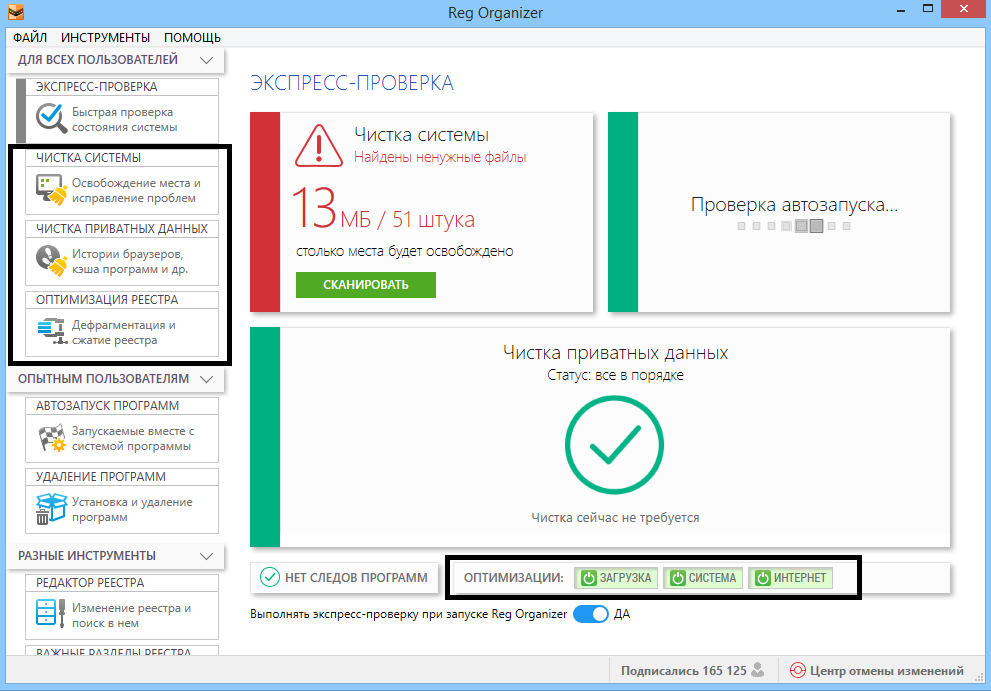Maximize the Reg Organizer window
Screen dimensions: 991x691
point(928,9)
